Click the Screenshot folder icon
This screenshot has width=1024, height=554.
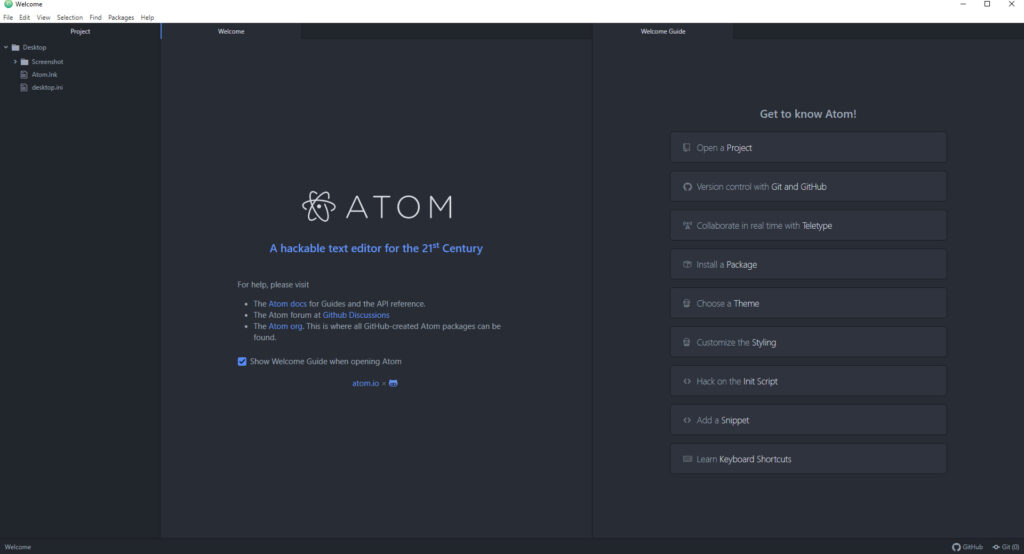[x=25, y=61]
